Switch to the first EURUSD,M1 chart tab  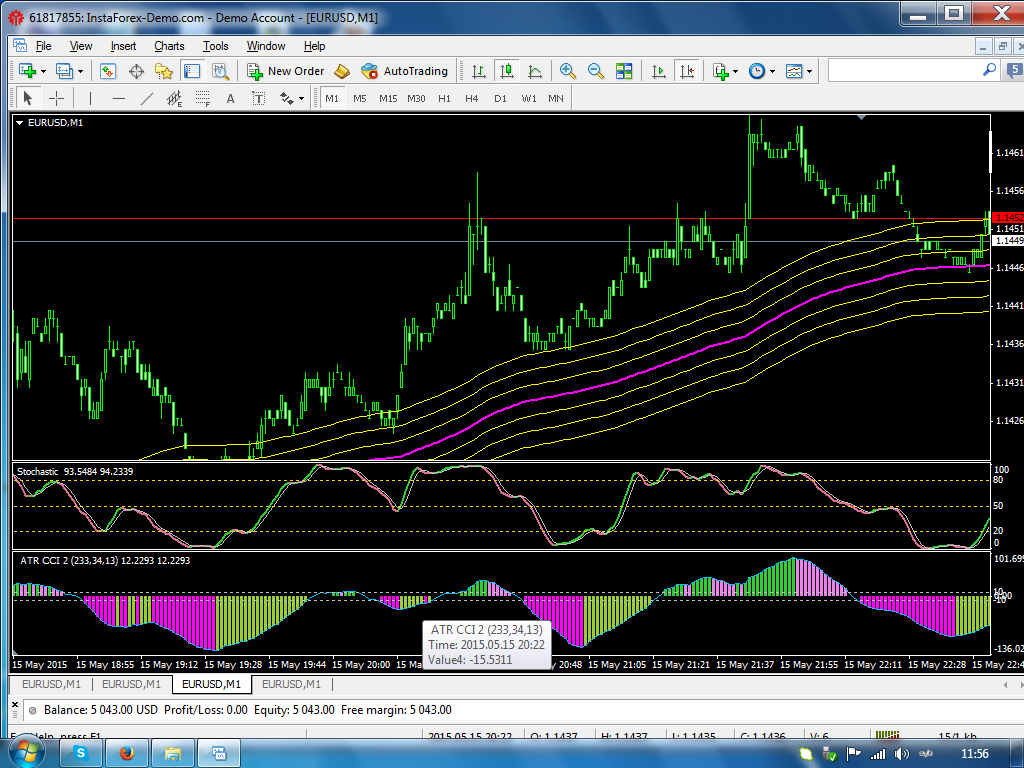tap(52, 684)
